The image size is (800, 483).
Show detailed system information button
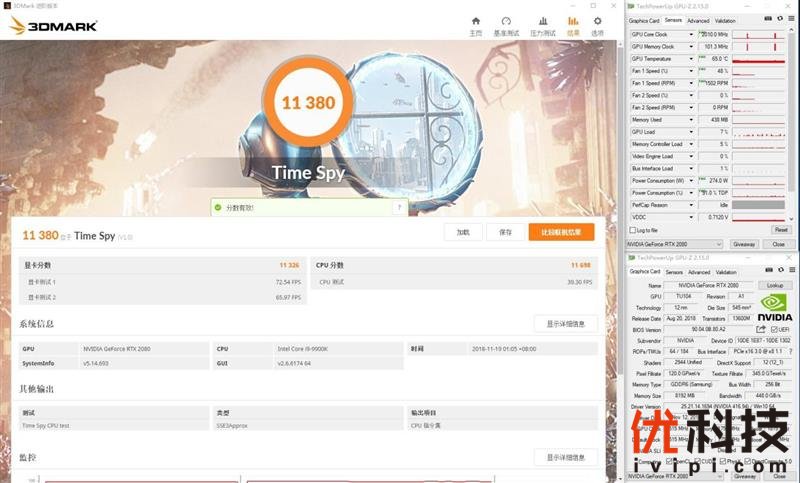coord(565,324)
